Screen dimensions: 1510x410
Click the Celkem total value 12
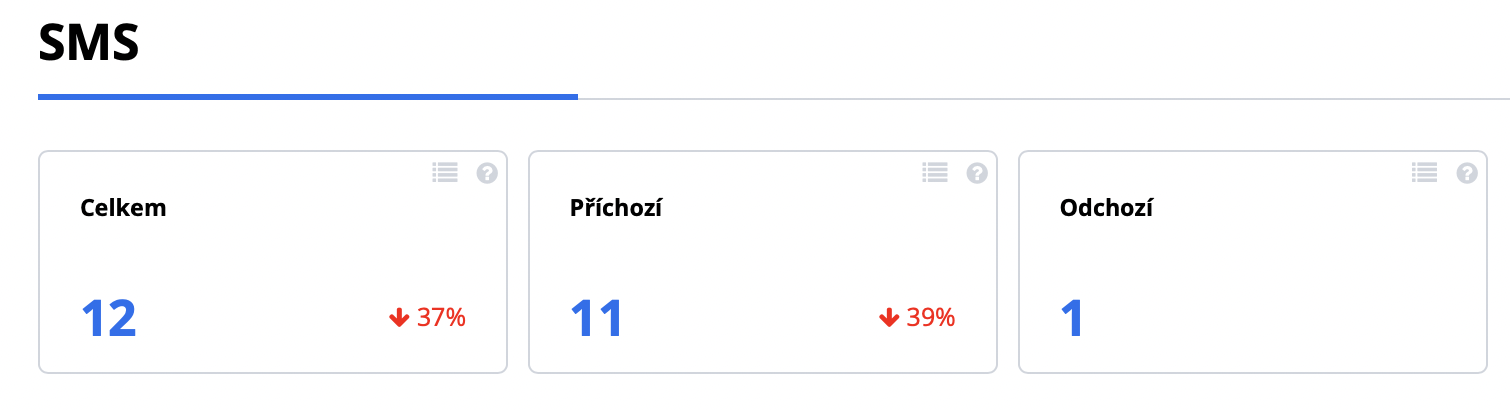108,319
